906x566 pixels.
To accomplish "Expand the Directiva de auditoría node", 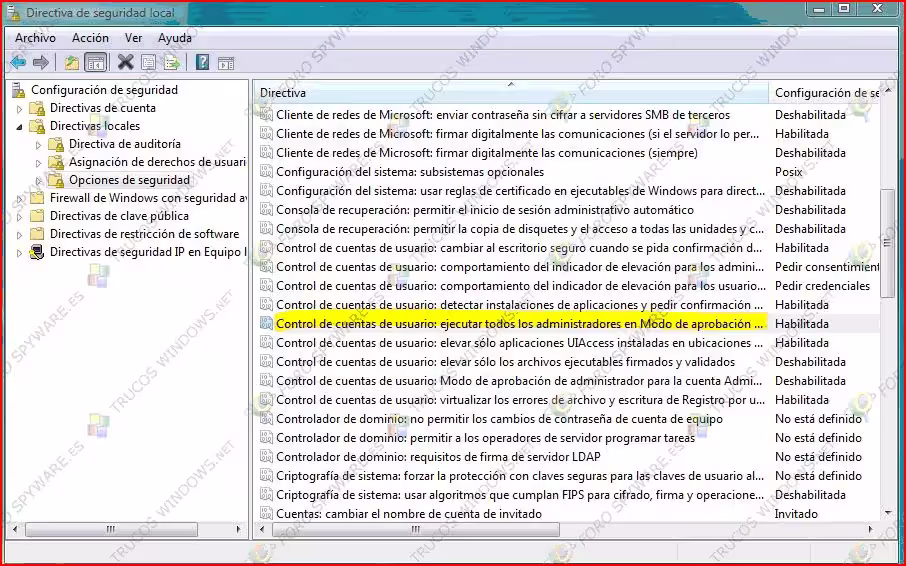I will point(39,145).
